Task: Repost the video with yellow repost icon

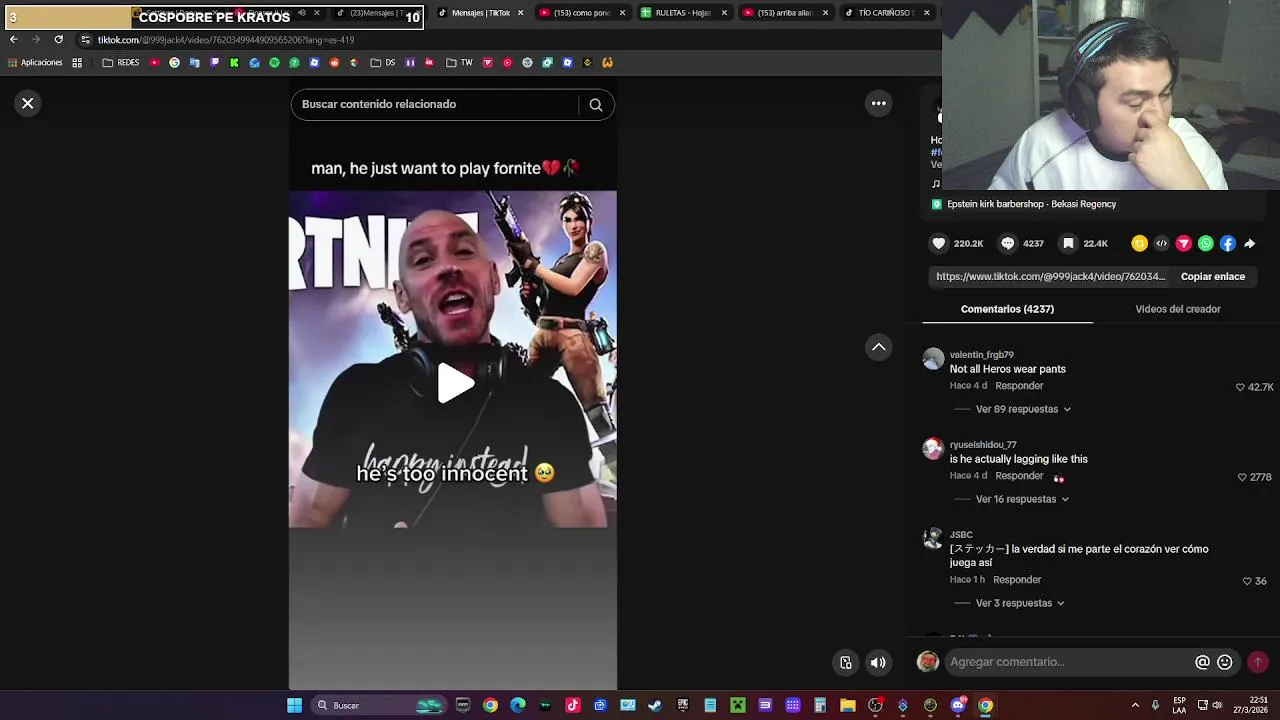Action: 1139,243
